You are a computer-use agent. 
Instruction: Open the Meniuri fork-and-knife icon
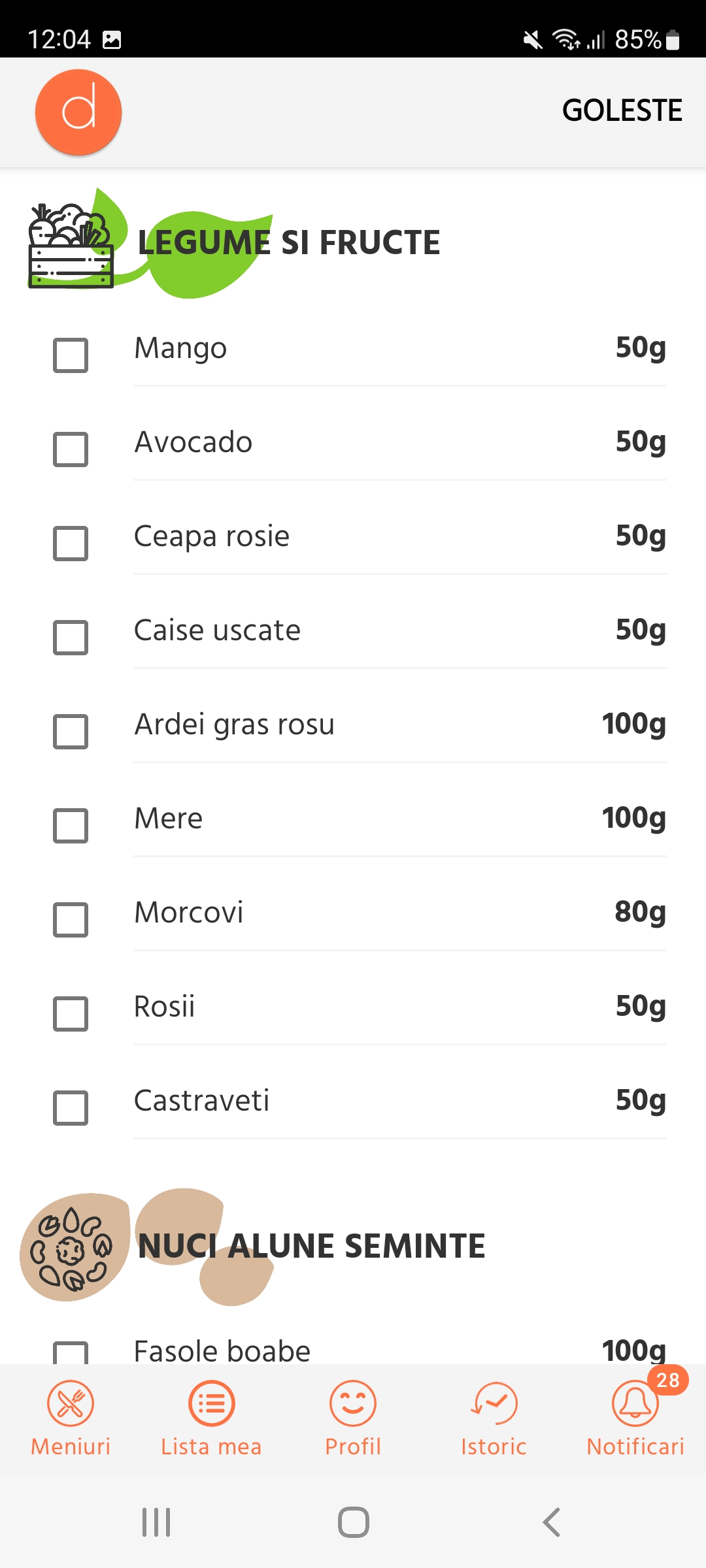(x=71, y=1403)
